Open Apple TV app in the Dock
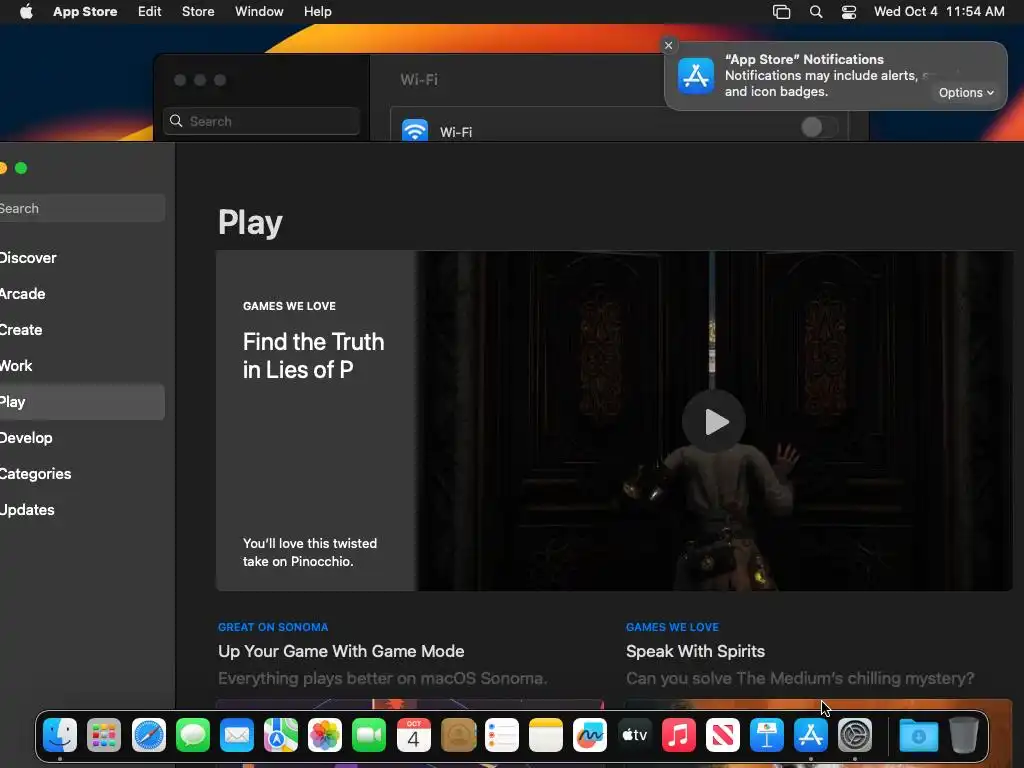This screenshot has width=1024, height=768. point(634,735)
